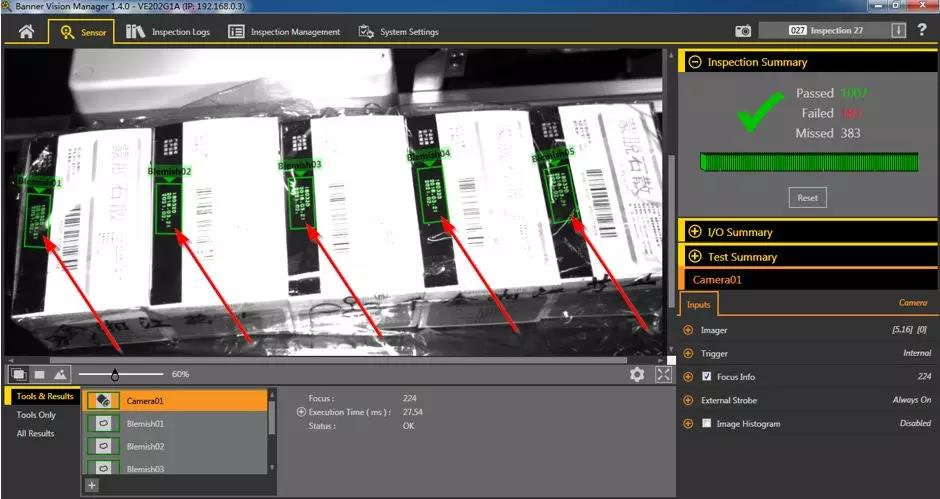Select All Results view

click(x=35, y=433)
